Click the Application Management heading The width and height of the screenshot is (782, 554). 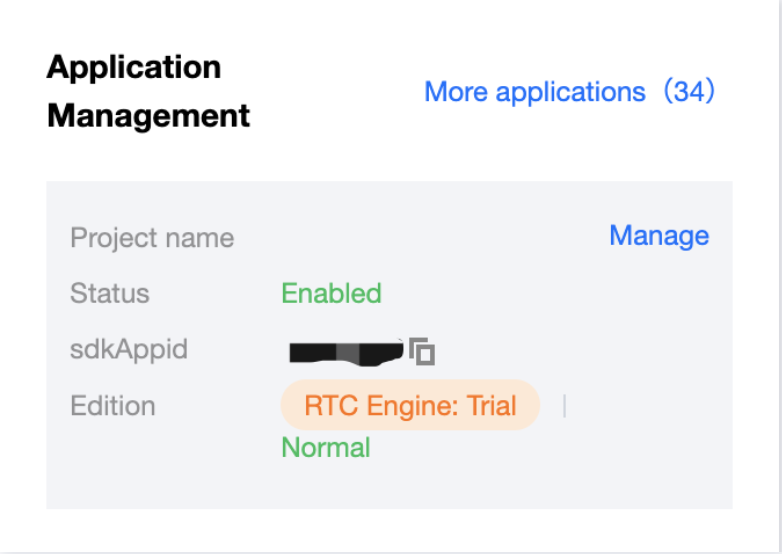(x=149, y=92)
